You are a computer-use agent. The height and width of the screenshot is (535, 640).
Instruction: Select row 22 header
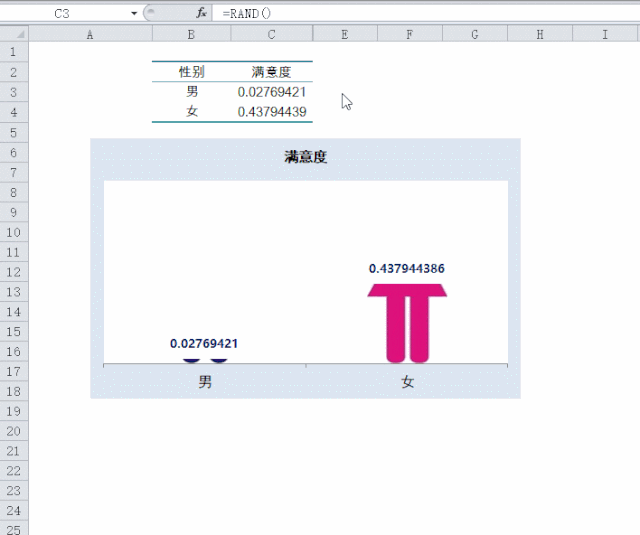14,471
